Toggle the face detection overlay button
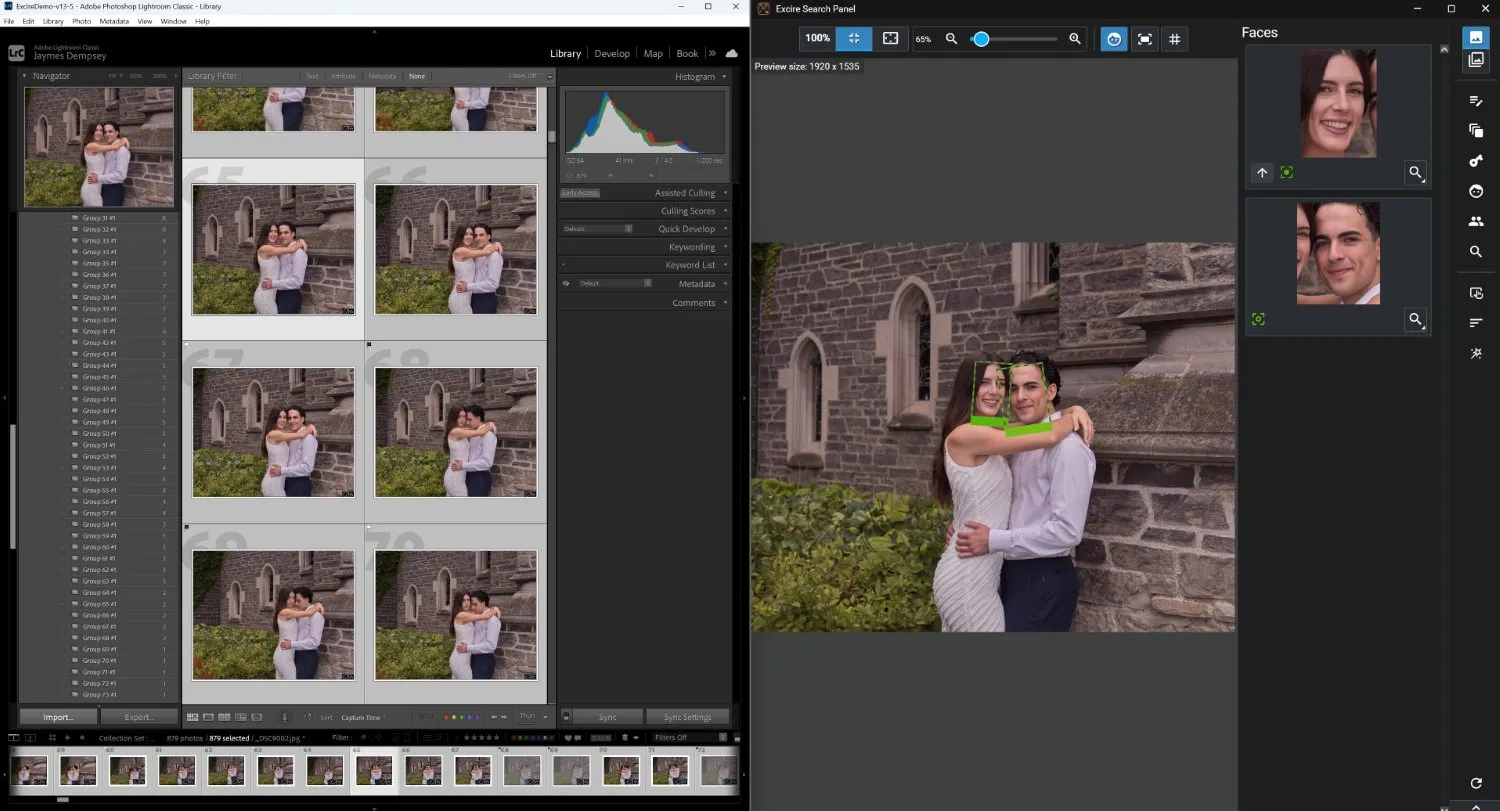Screen dimensions: 1500x811 (1113, 39)
